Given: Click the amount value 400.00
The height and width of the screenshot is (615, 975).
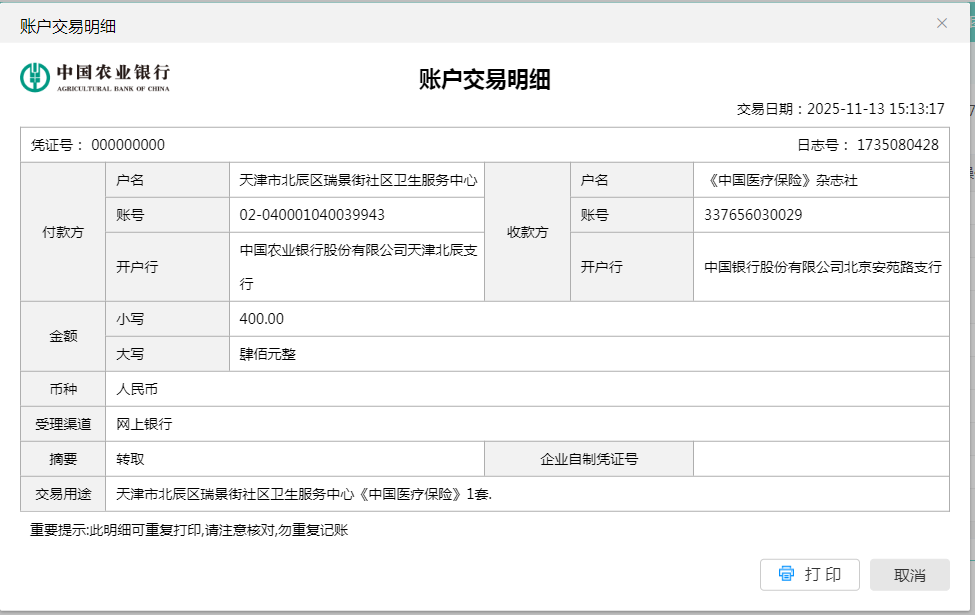Looking at the screenshot, I should (x=262, y=319).
